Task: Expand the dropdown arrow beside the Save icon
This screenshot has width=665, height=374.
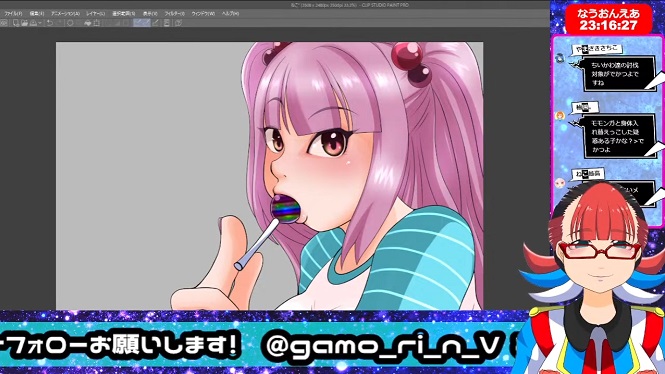Action: [40, 23]
